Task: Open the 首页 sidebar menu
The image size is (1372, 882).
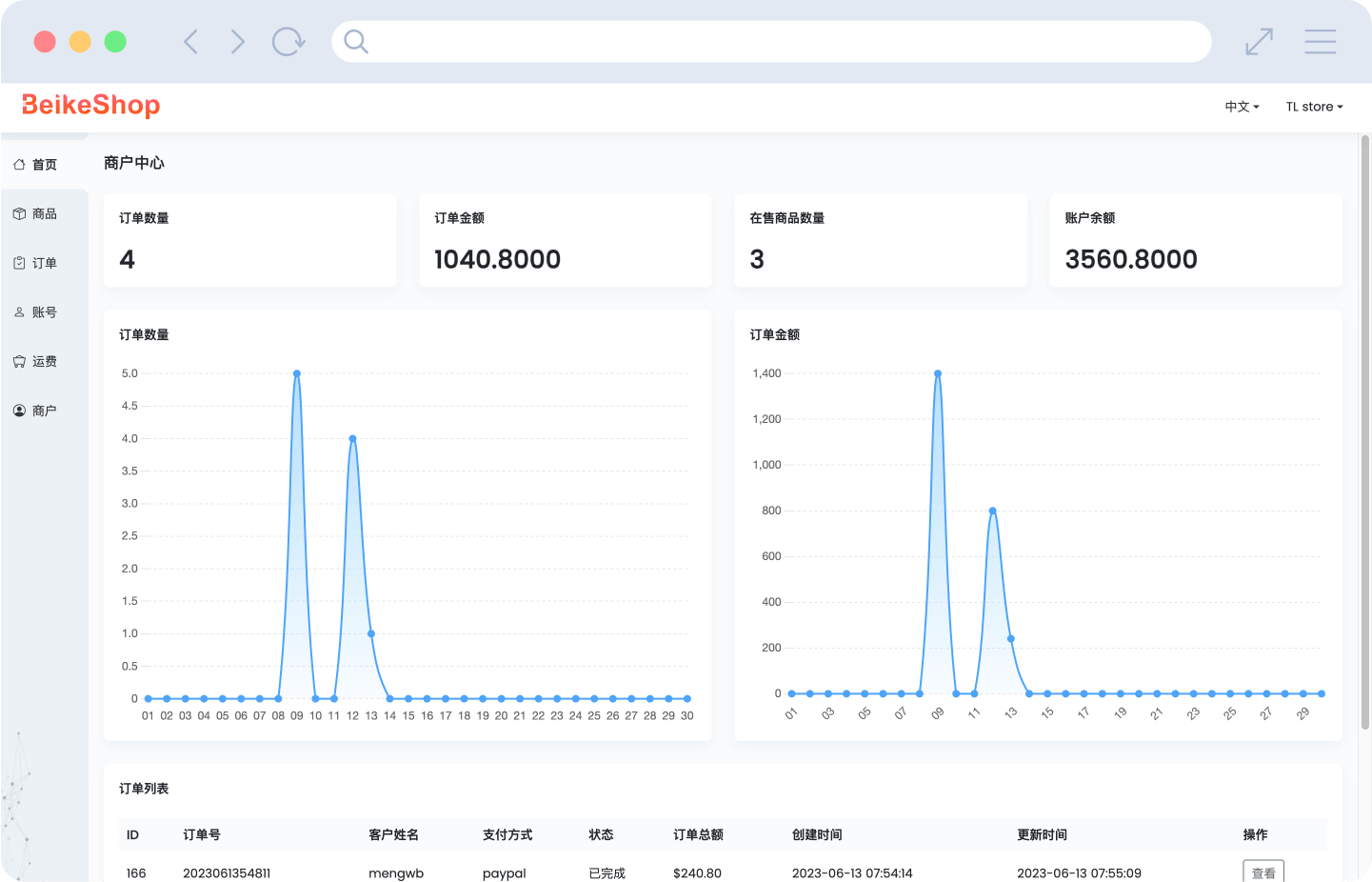Action: 44,165
